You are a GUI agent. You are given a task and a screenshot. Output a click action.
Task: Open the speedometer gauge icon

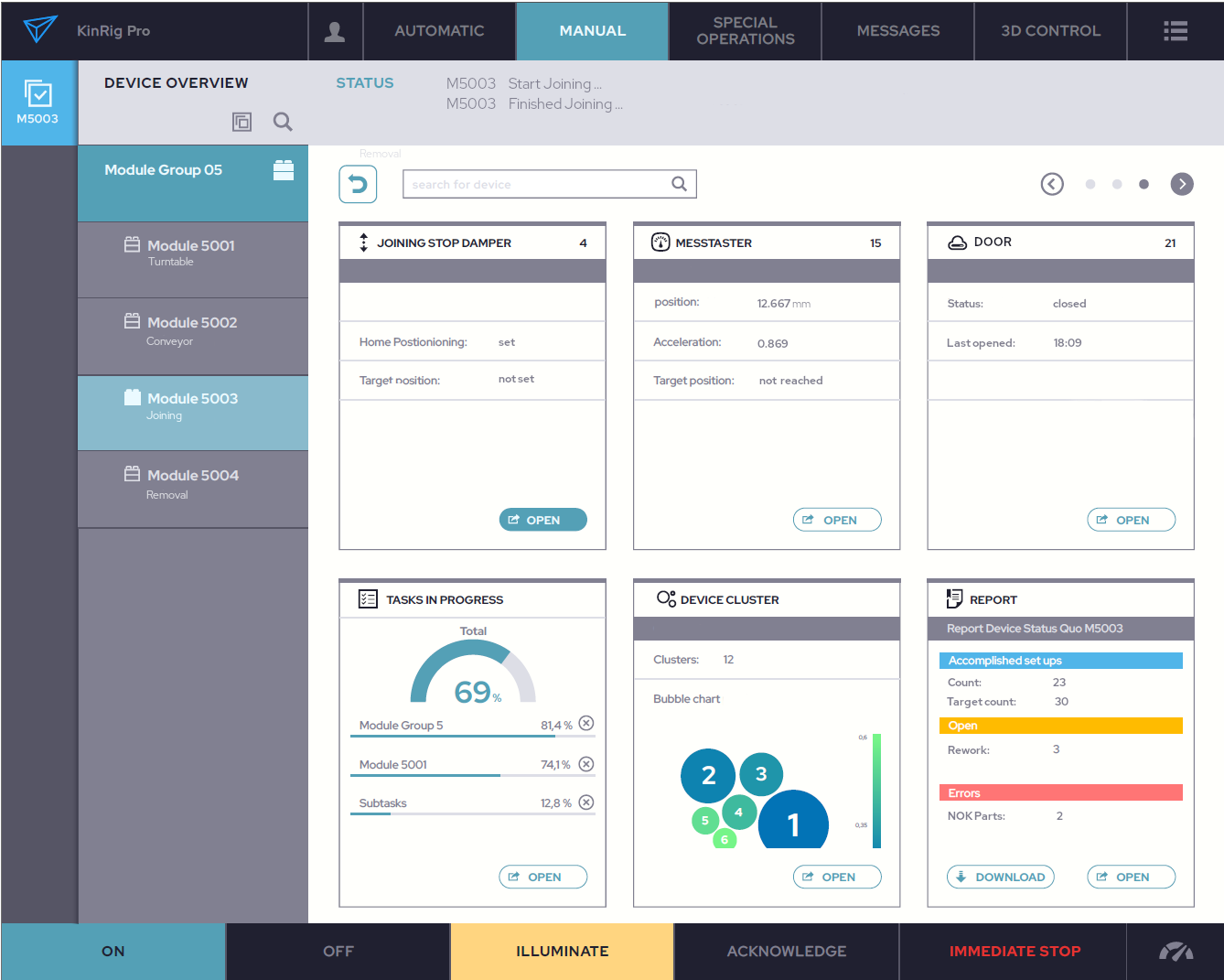click(x=1175, y=952)
